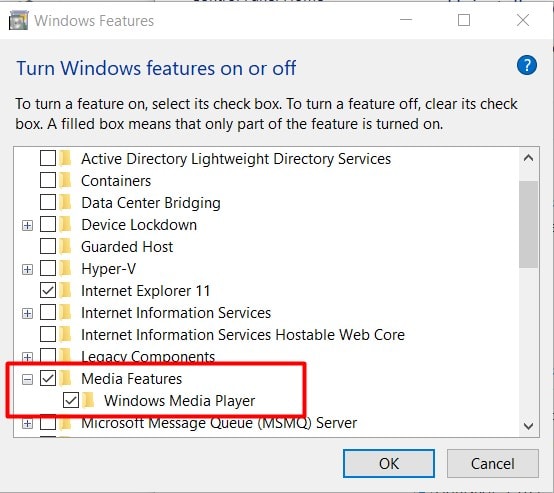Click the Hyper-V folder icon
This screenshot has height=493, width=554.
(x=65, y=269)
